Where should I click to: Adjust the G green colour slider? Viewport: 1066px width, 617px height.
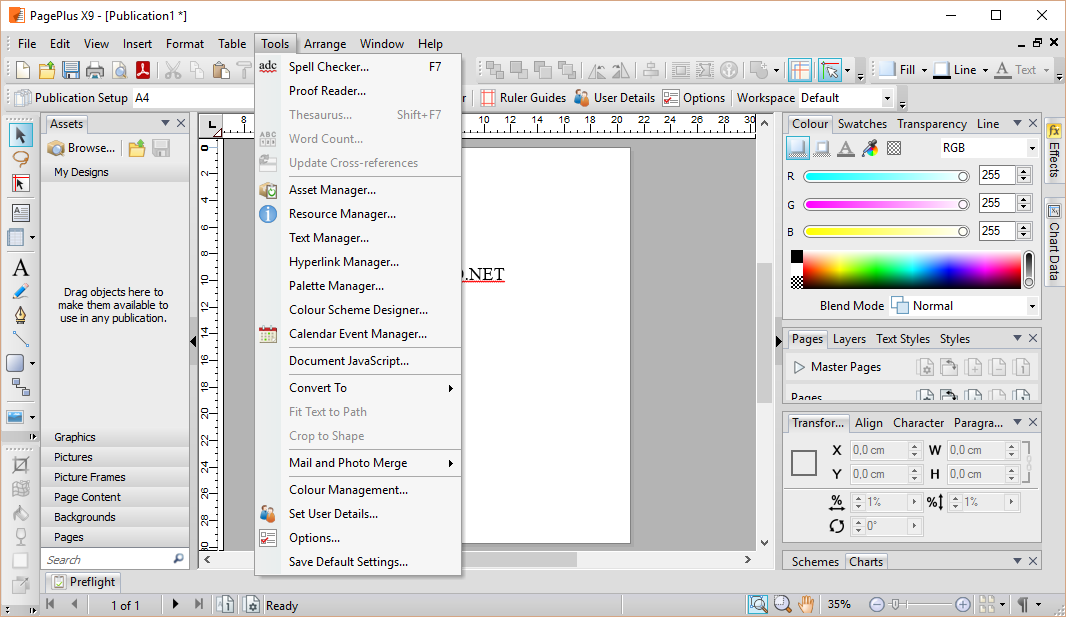coord(887,205)
